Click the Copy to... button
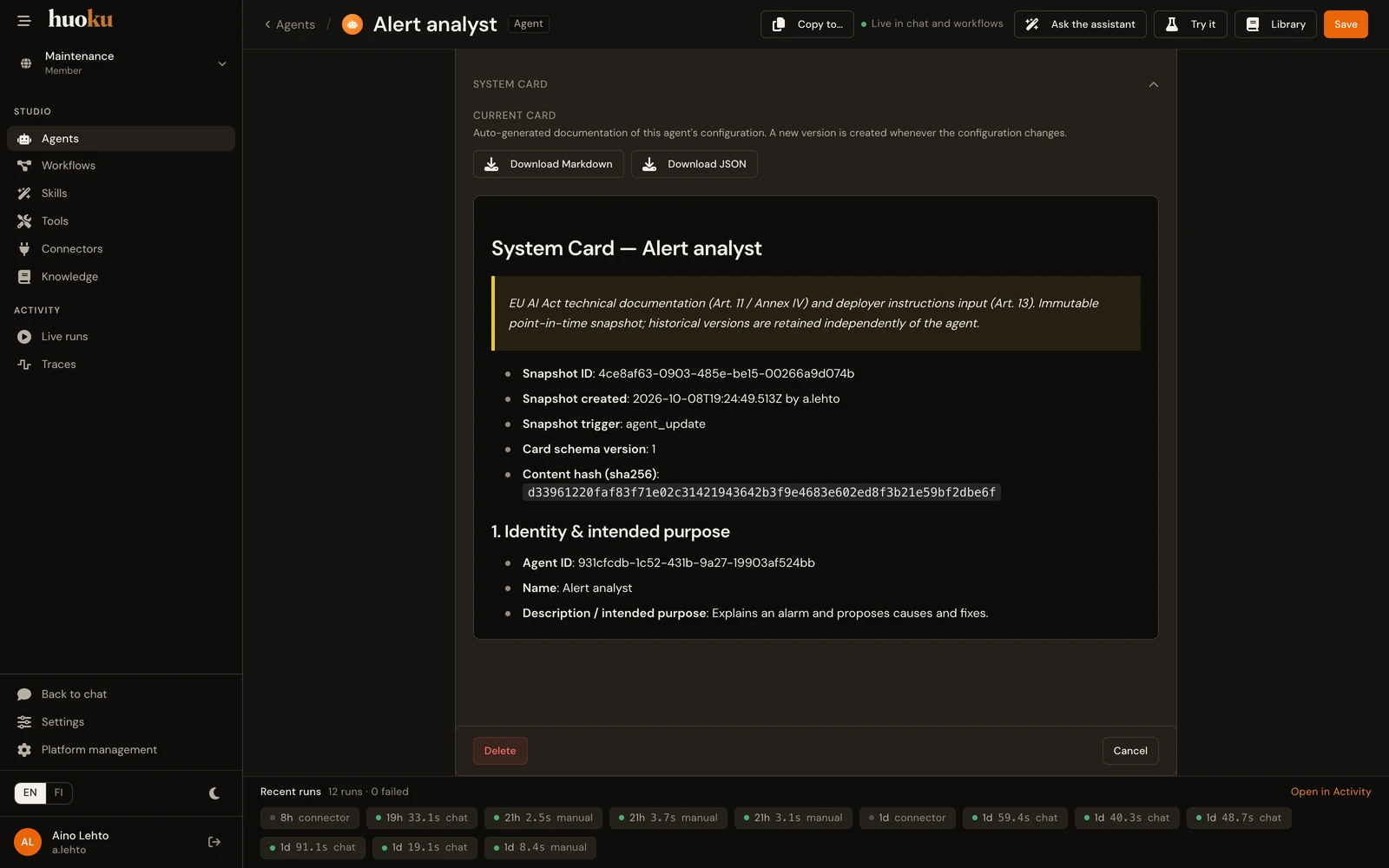This screenshot has width=1389, height=868. (807, 24)
